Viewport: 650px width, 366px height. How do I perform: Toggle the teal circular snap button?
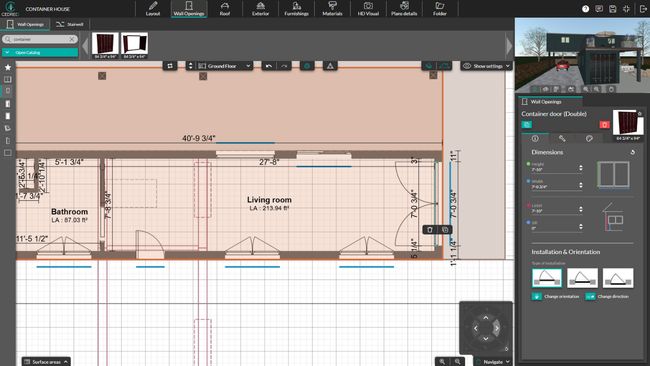(x=307, y=66)
